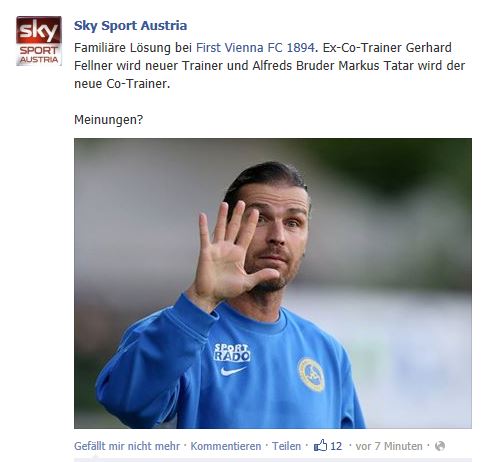The image size is (501, 462).
Task: Click the thumbs-up likes icon
Action: tap(320, 445)
